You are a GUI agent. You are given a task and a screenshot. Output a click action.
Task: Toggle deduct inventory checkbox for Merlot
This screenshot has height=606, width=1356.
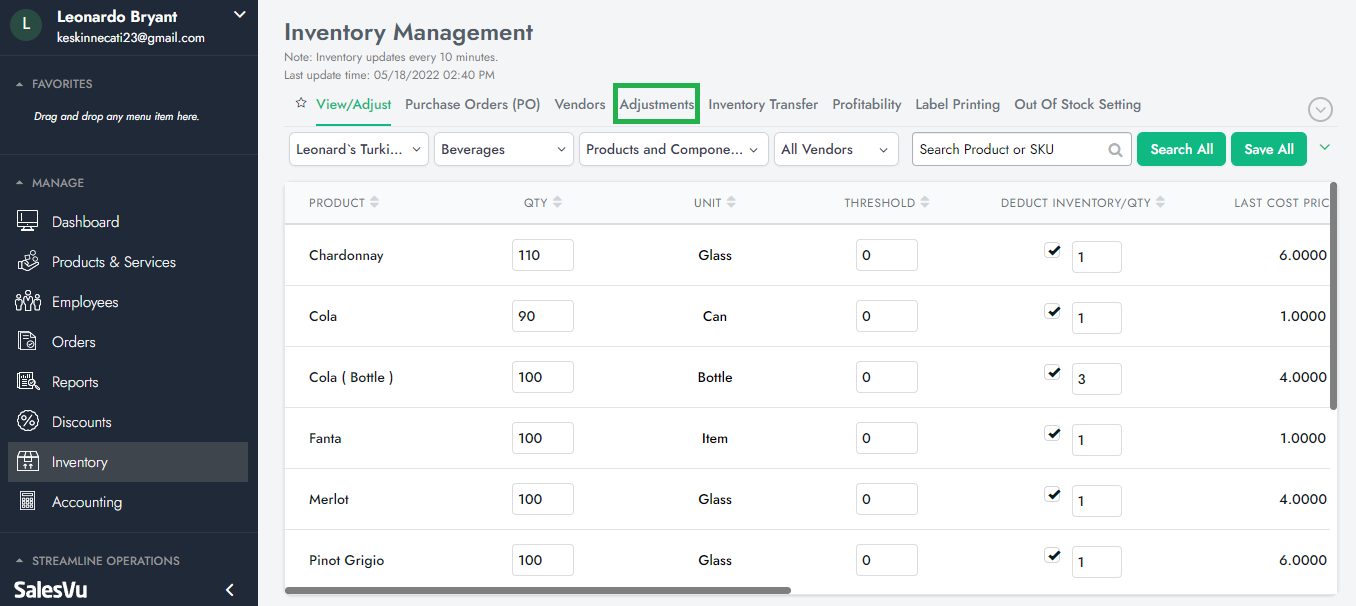click(1052, 495)
